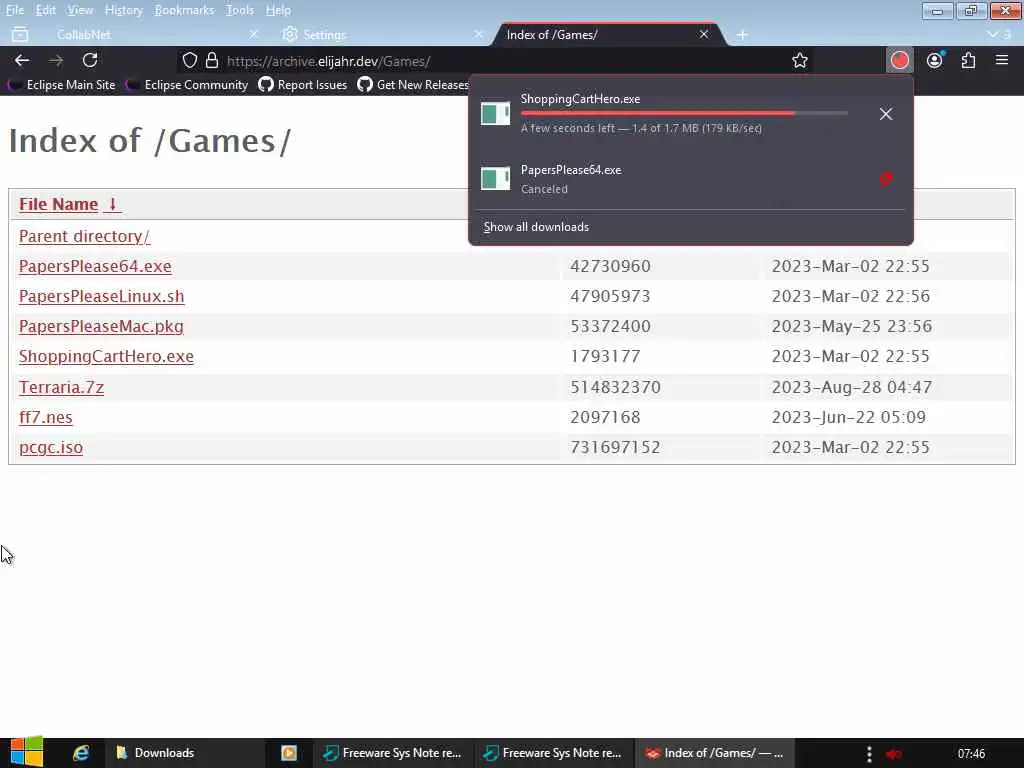Cancel the ShoppingCartHero.exe download

coord(886,114)
